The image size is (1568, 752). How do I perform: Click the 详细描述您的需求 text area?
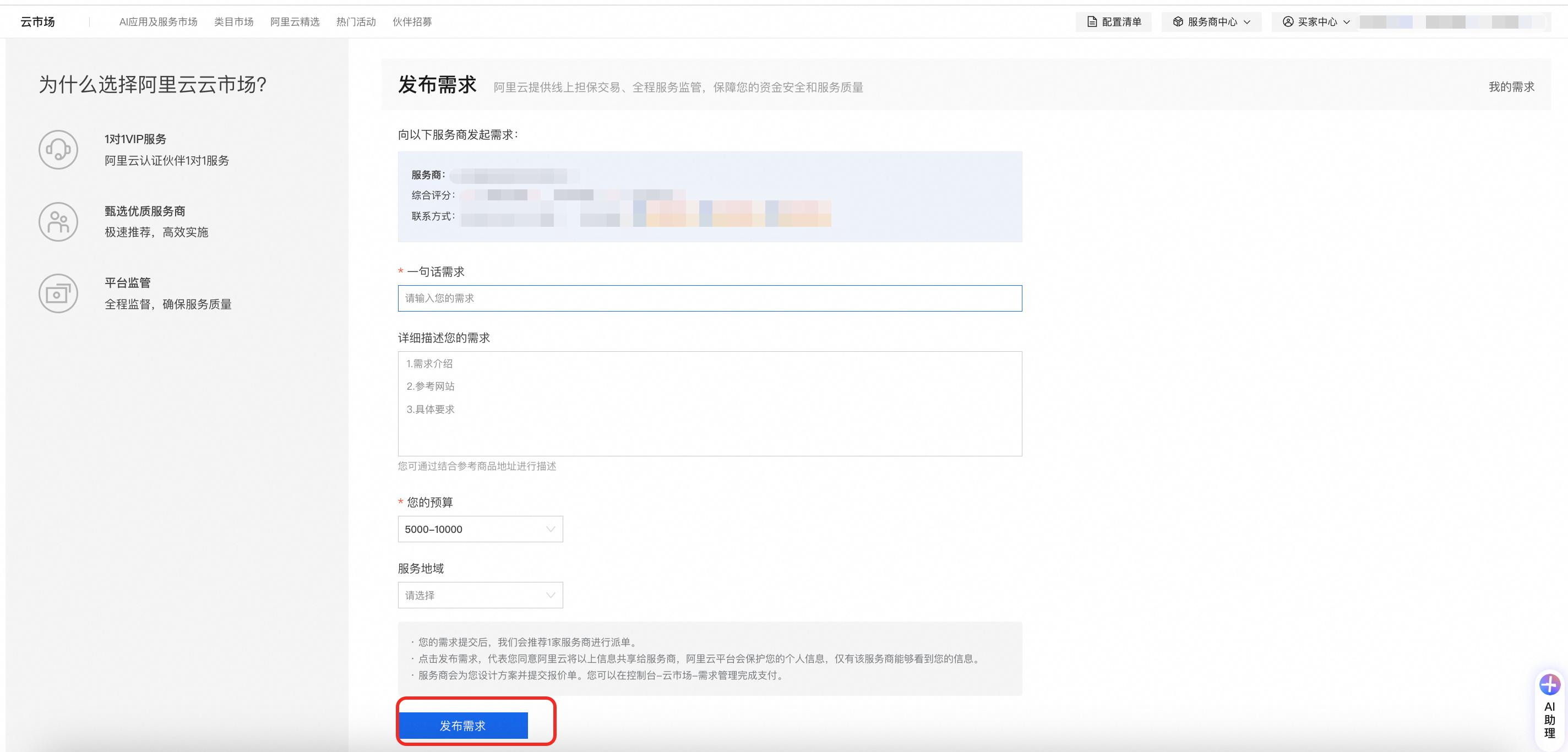[x=710, y=404]
